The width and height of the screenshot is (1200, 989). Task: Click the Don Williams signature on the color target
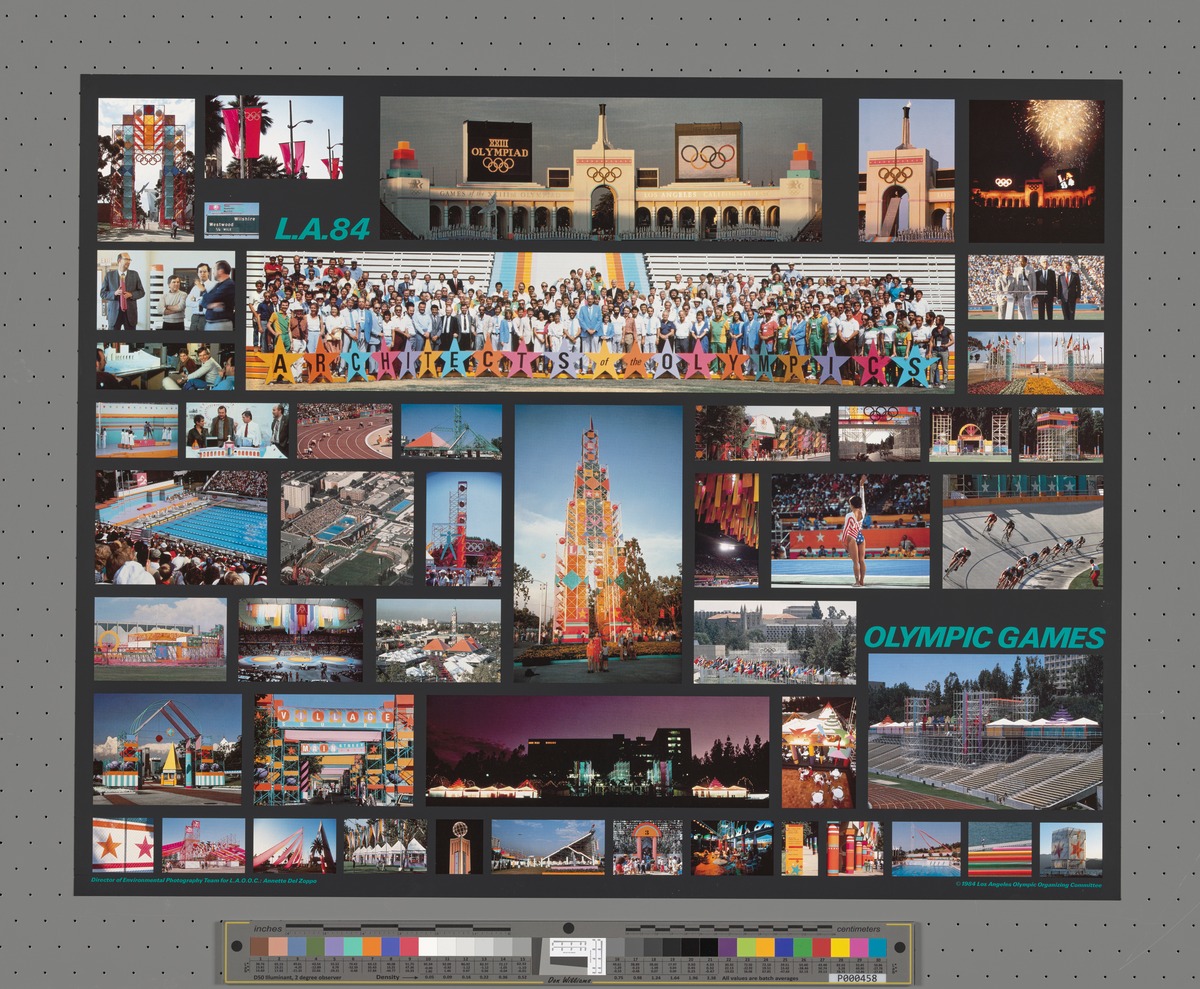tap(568, 979)
